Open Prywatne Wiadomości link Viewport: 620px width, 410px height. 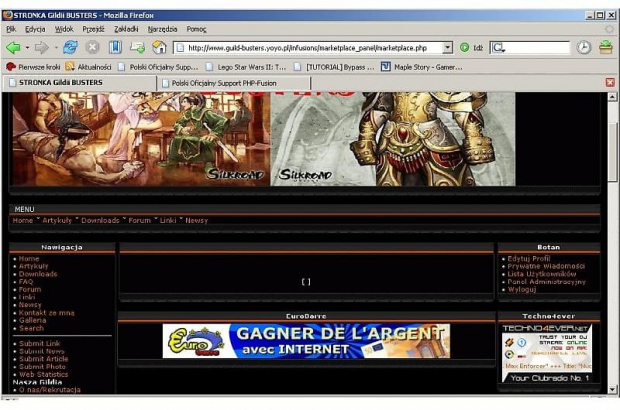pyautogui.click(x=546, y=266)
